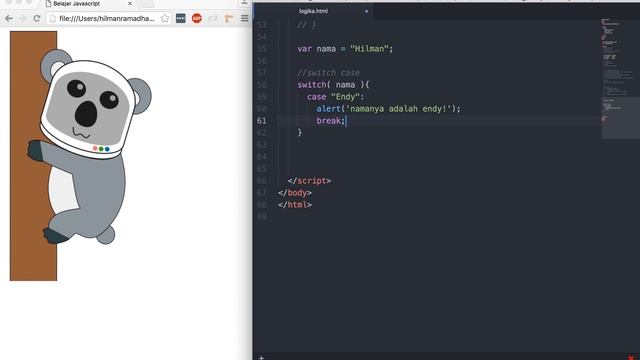
Task: Select the Belajar Javascript browser tab
Action: [x=88, y=4]
